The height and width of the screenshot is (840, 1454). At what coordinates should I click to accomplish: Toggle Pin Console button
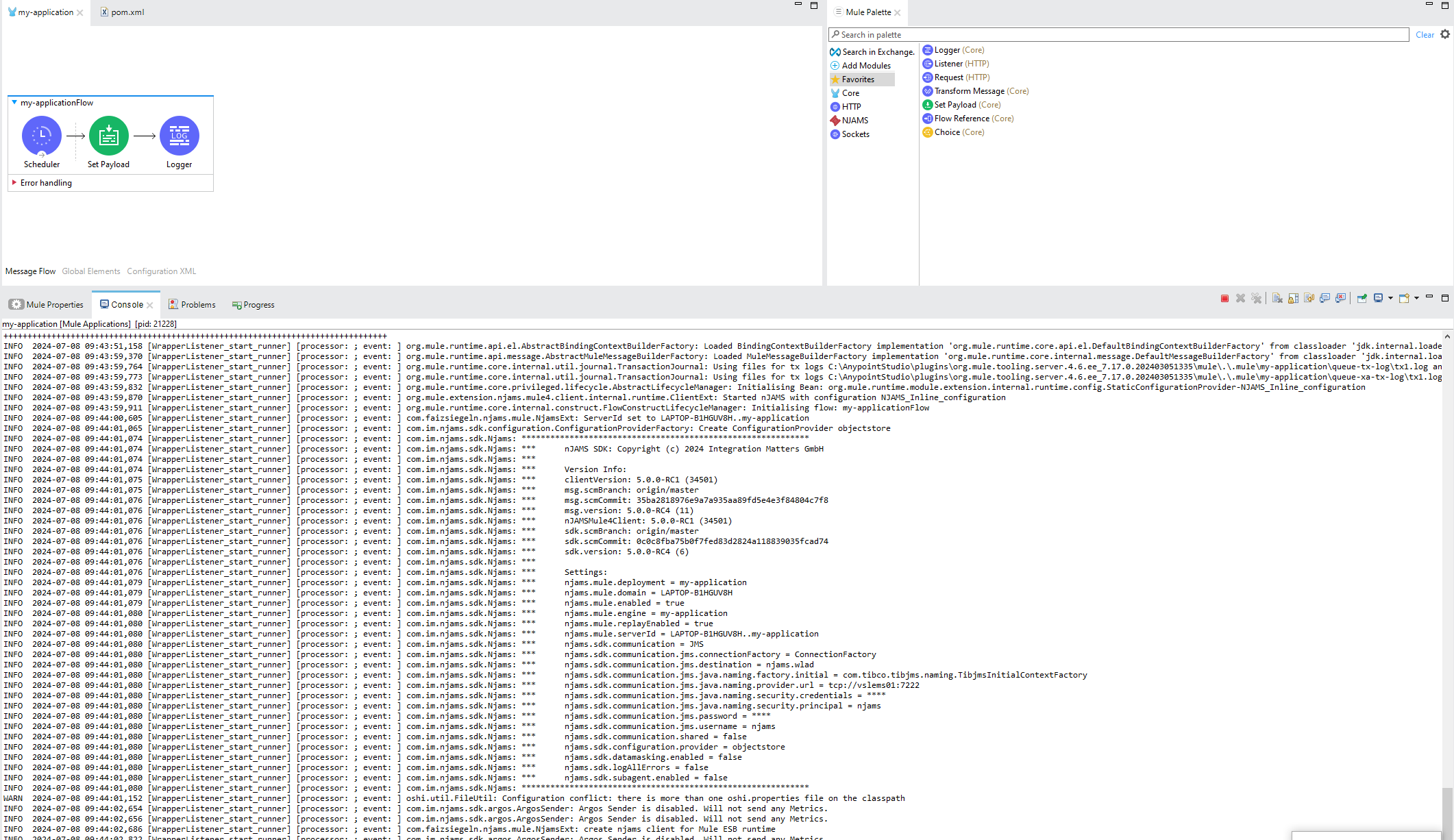(1362, 298)
